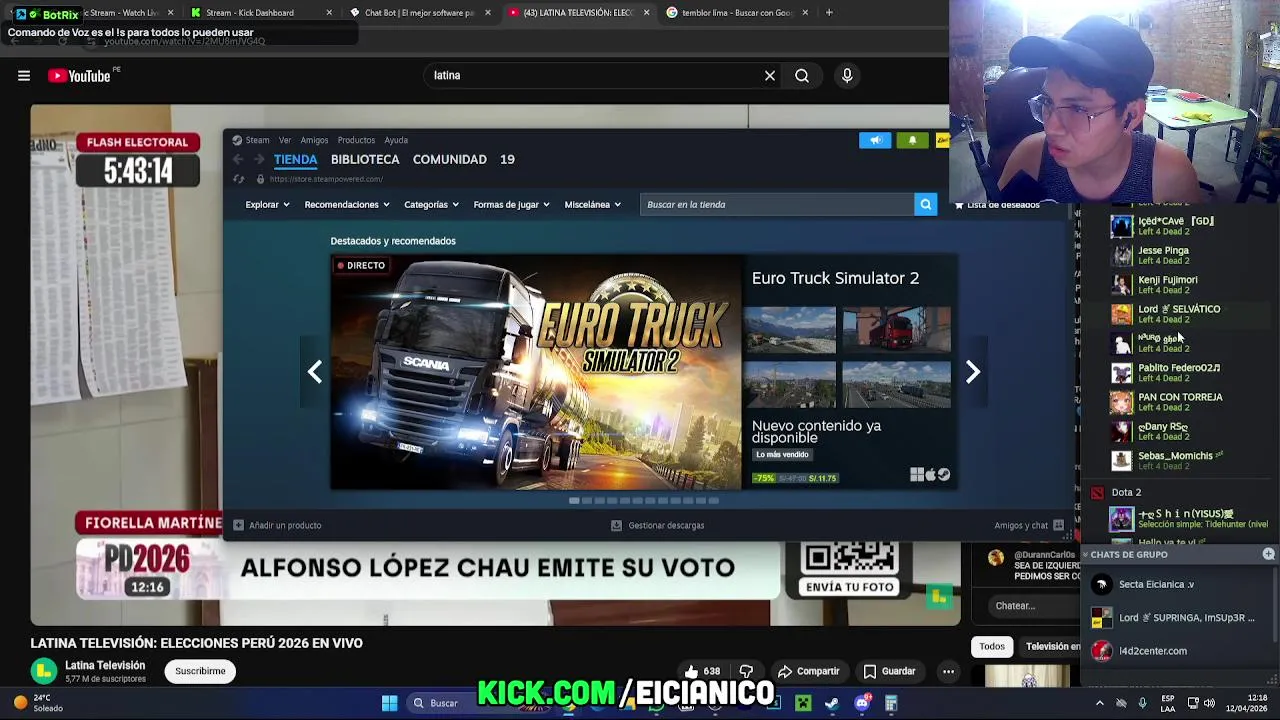
Task: Run the YouTube search magnifier button
Action: (802, 76)
